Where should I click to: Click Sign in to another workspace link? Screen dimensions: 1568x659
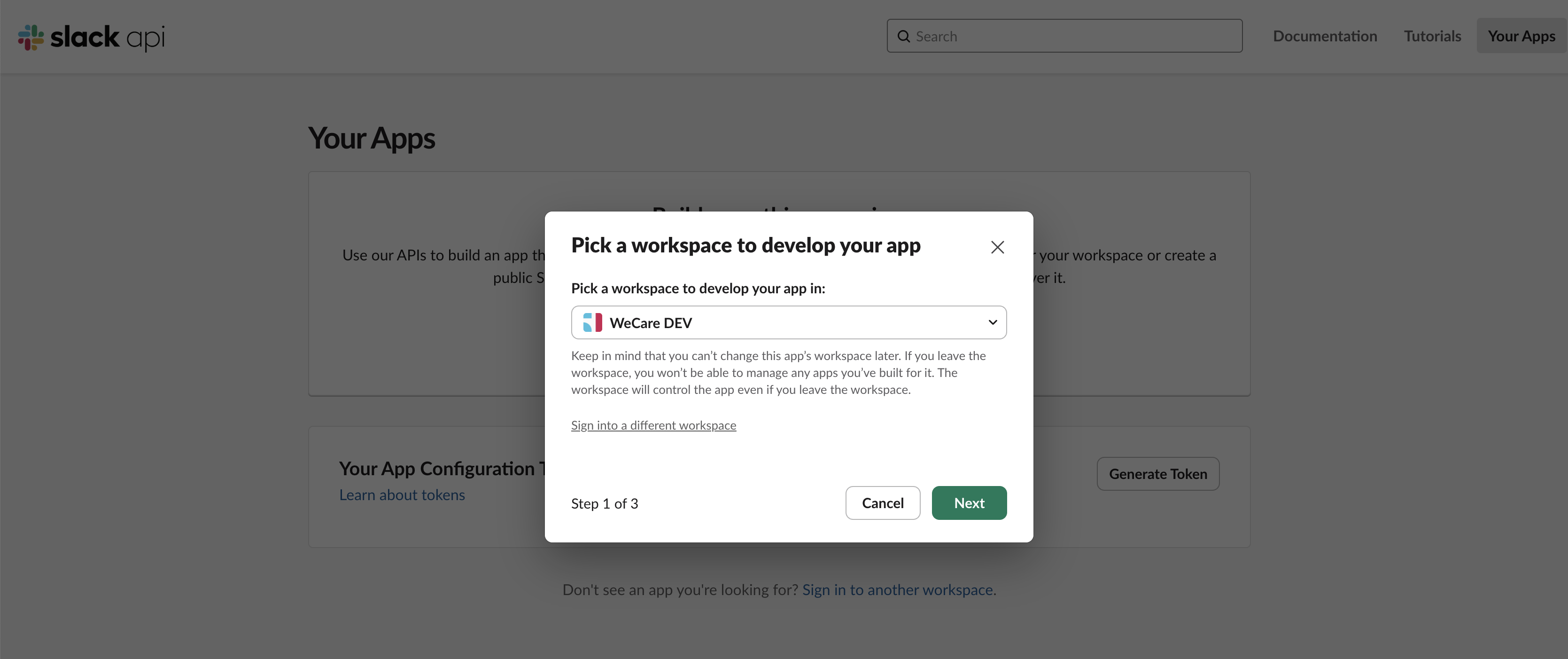[x=899, y=589]
